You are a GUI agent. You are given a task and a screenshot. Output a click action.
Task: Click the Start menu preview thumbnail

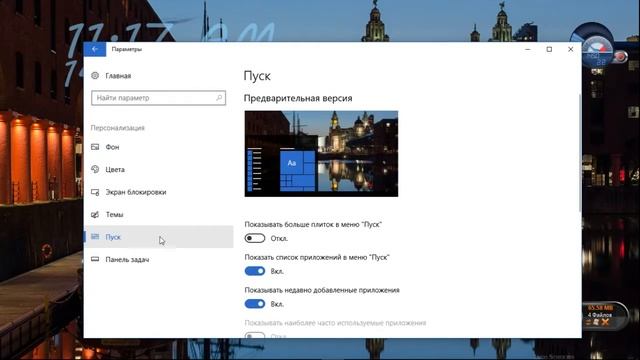(321, 153)
